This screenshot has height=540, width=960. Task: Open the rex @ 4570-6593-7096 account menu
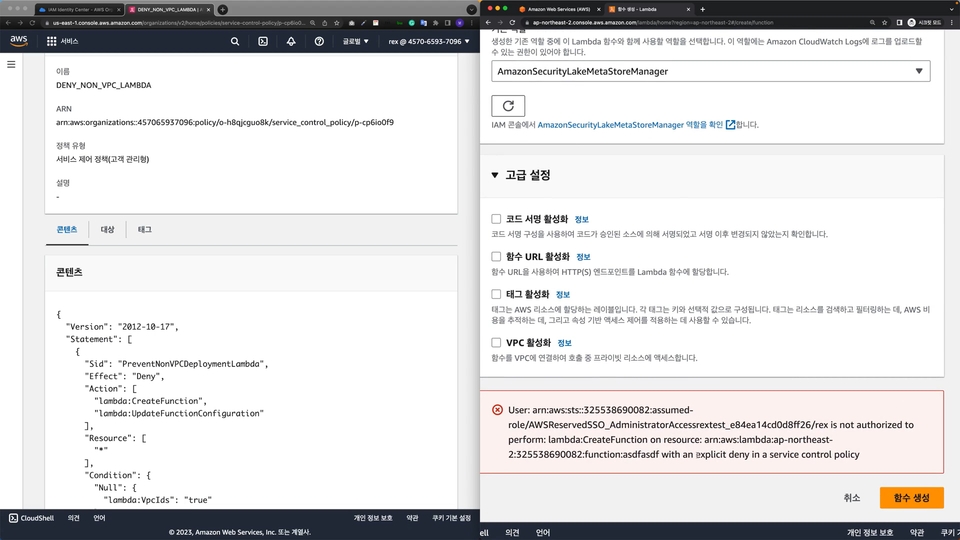(x=429, y=41)
